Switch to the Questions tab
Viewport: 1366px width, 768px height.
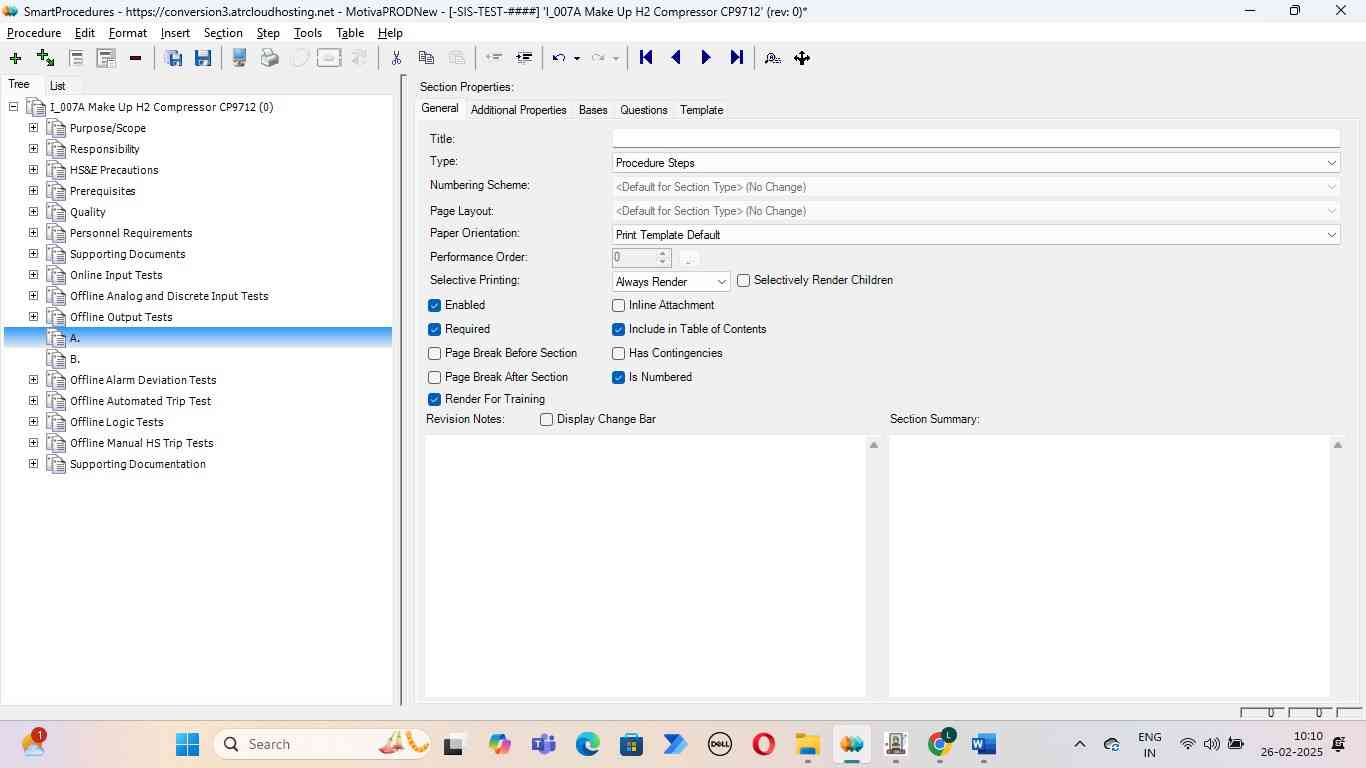pyautogui.click(x=643, y=110)
